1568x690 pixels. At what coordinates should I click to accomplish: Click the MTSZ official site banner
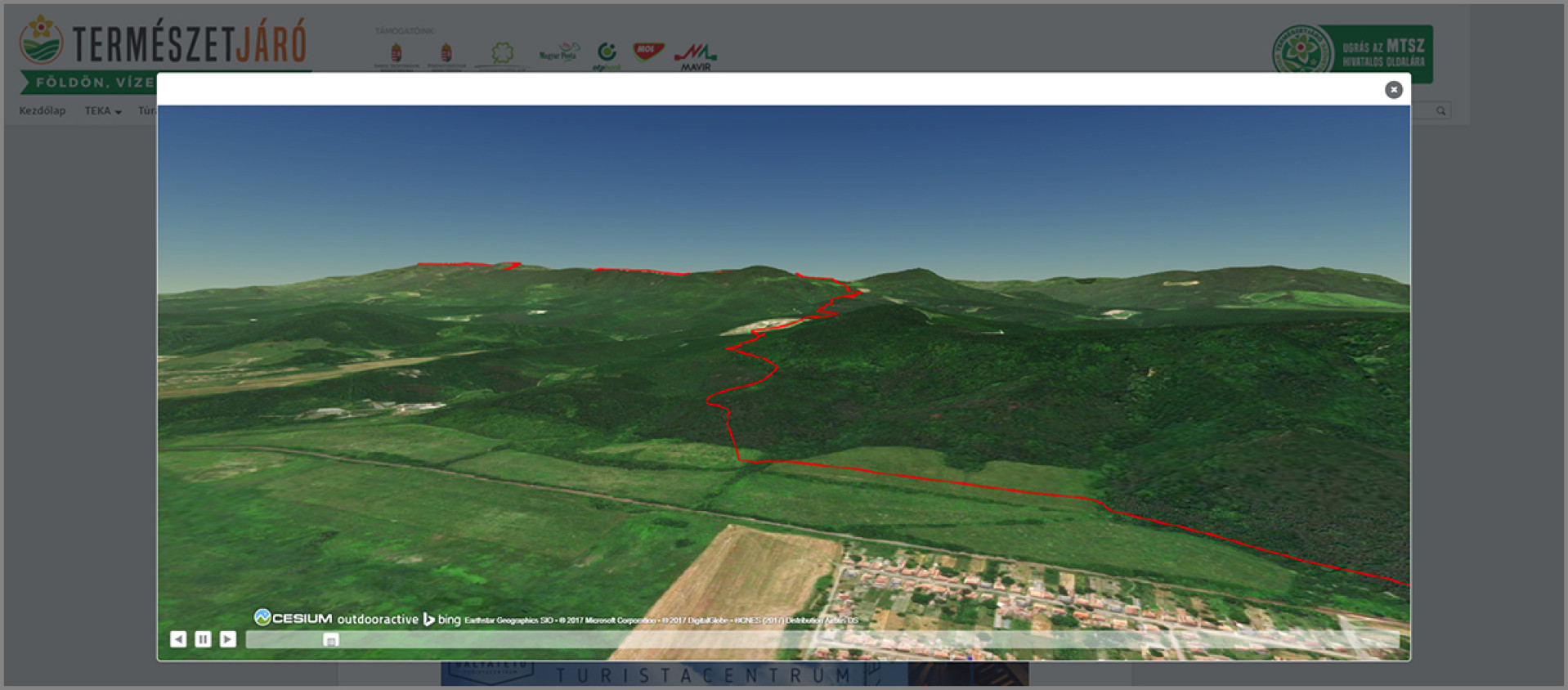pyautogui.click(x=1352, y=54)
